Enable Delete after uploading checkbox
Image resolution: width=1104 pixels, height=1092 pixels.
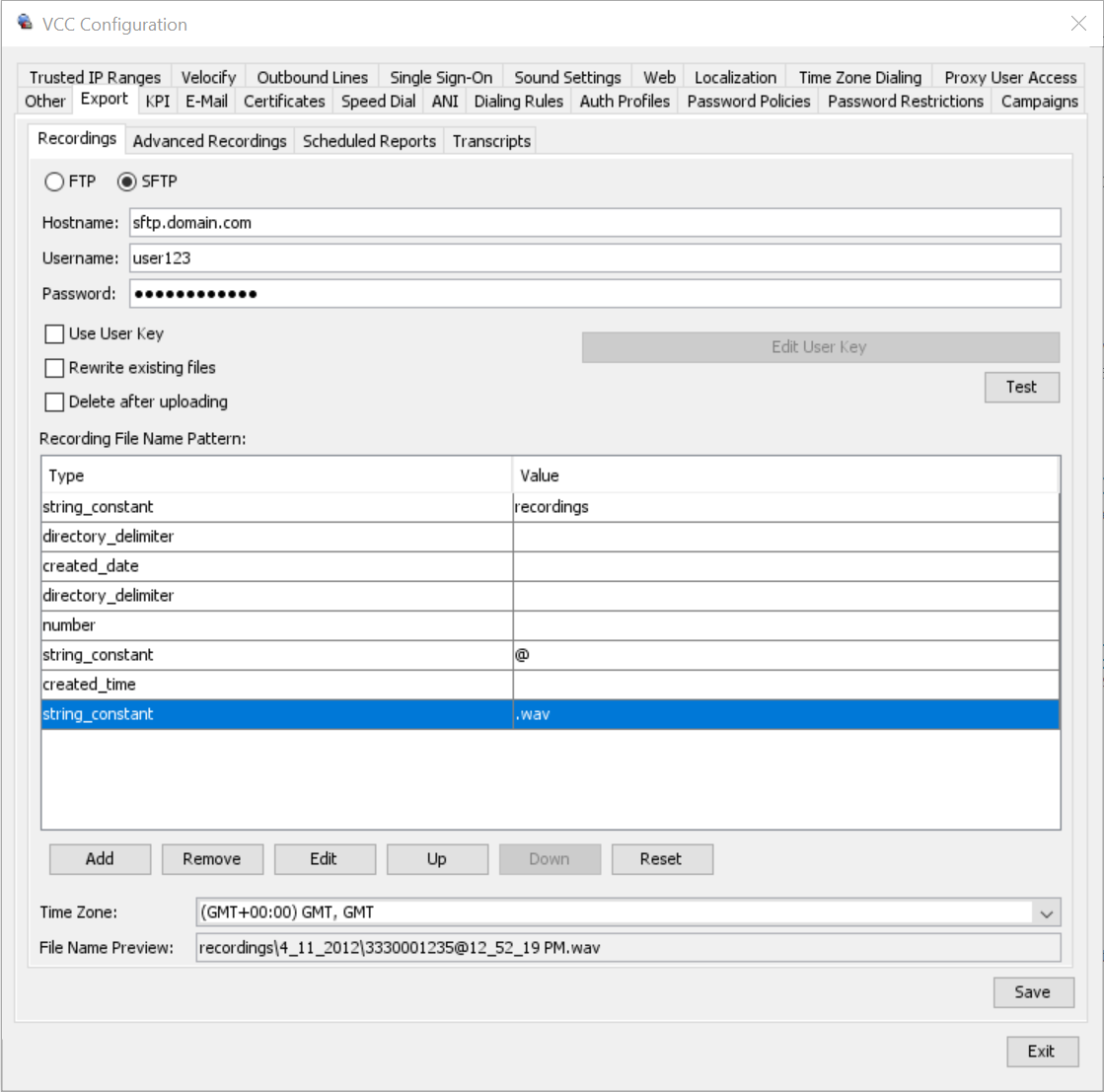[55, 402]
